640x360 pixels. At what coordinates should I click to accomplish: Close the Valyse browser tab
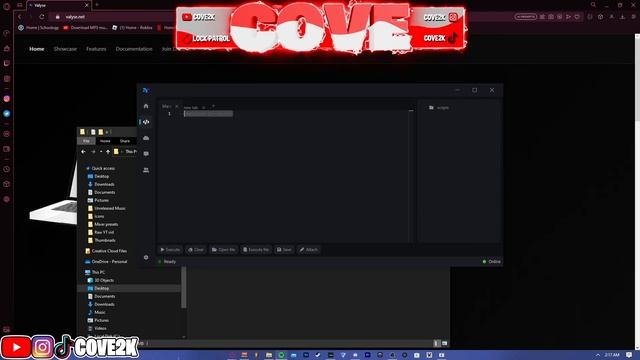point(87,5)
